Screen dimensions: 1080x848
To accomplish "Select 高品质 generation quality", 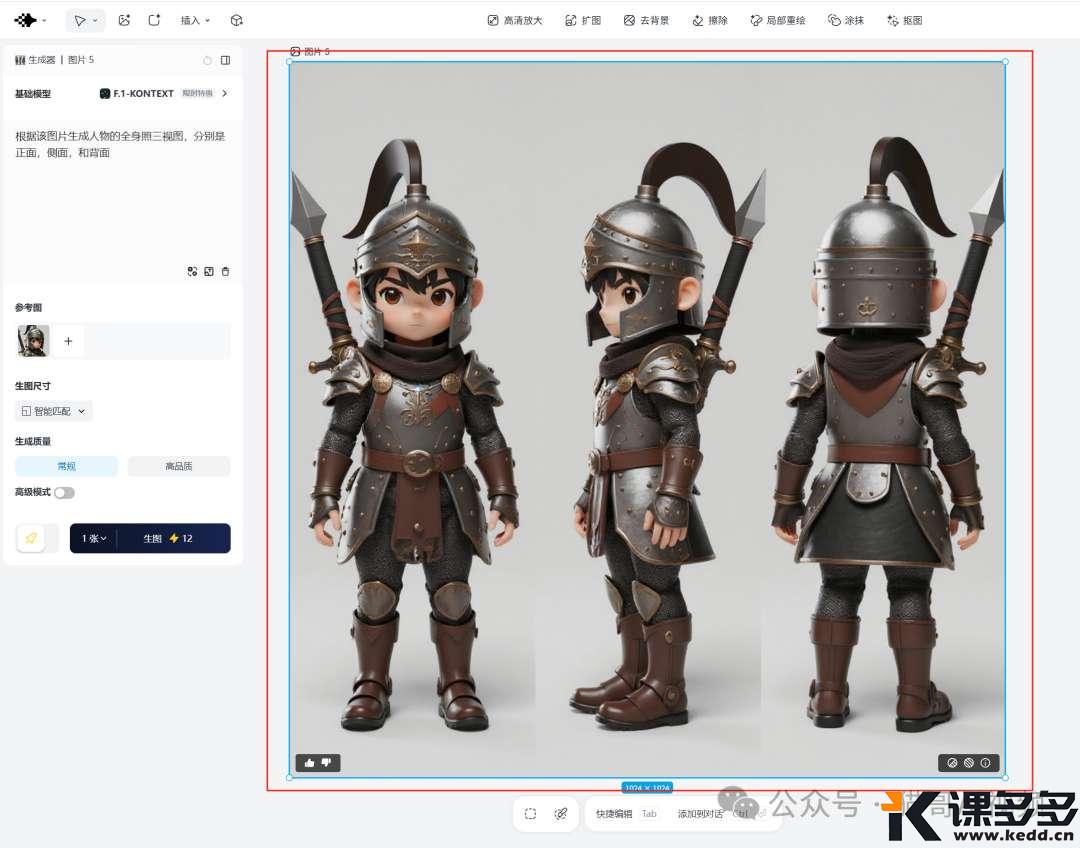I will (x=179, y=466).
